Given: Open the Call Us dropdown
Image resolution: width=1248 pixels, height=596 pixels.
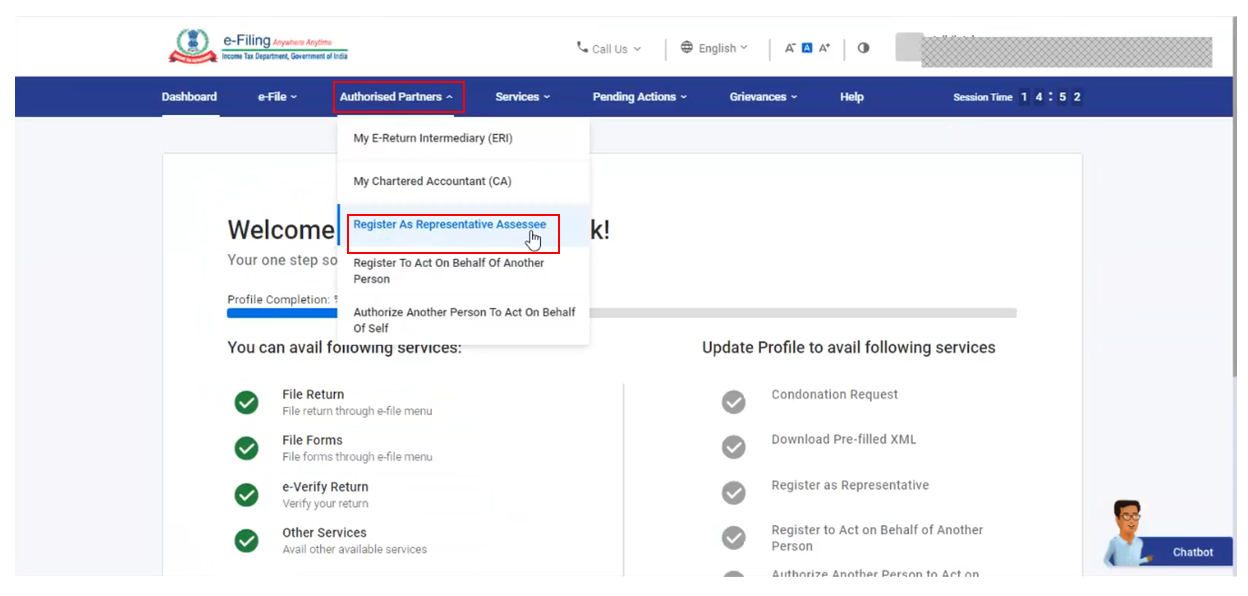Looking at the screenshot, I should [609, 48].
